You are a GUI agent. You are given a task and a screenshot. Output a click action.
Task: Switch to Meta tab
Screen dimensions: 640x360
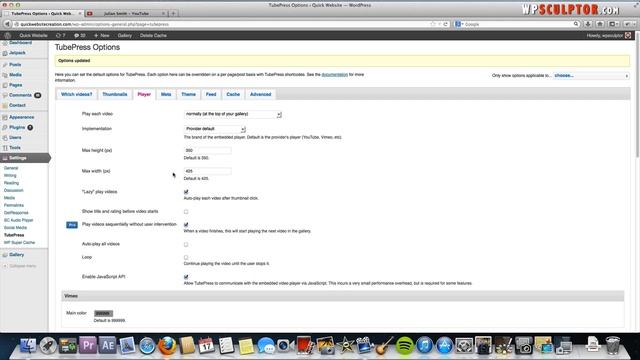[166, 94]
